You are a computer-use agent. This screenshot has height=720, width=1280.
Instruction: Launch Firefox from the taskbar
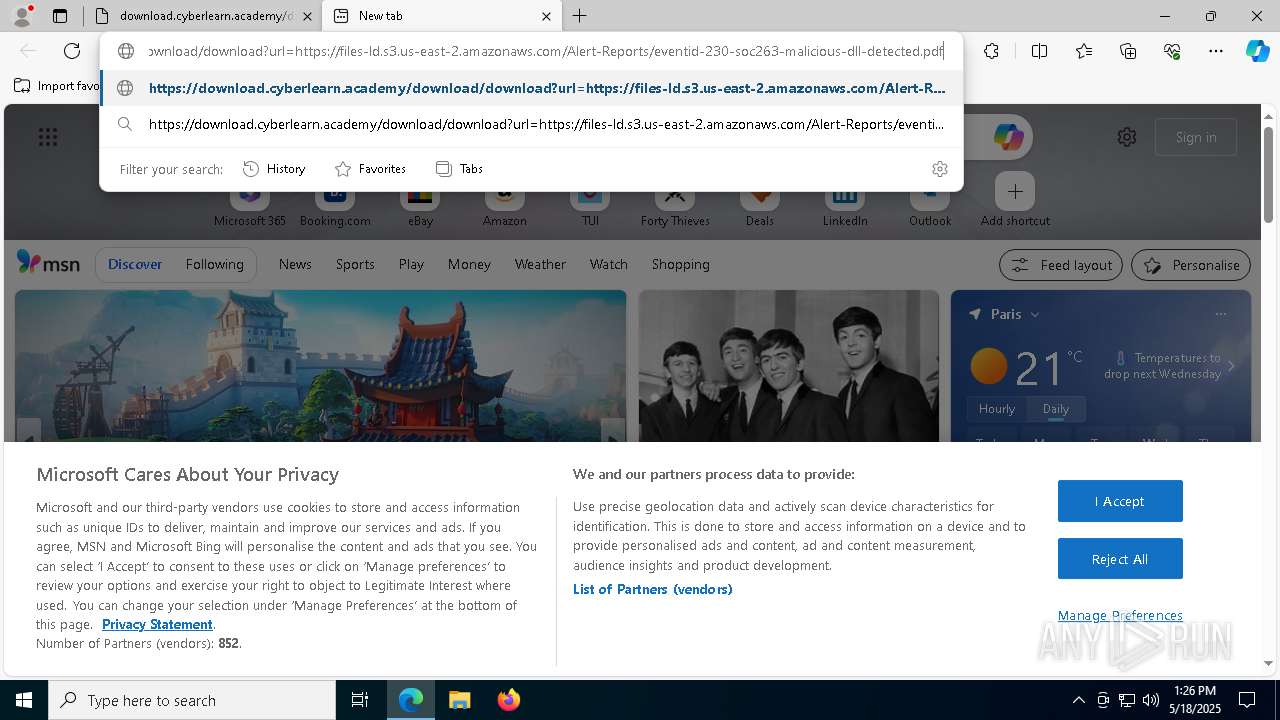[508, 700]
